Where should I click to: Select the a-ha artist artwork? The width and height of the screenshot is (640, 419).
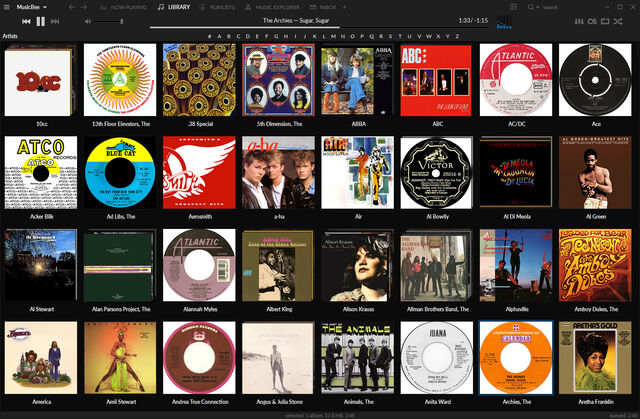pyautogui.click(x=278, y=173)
